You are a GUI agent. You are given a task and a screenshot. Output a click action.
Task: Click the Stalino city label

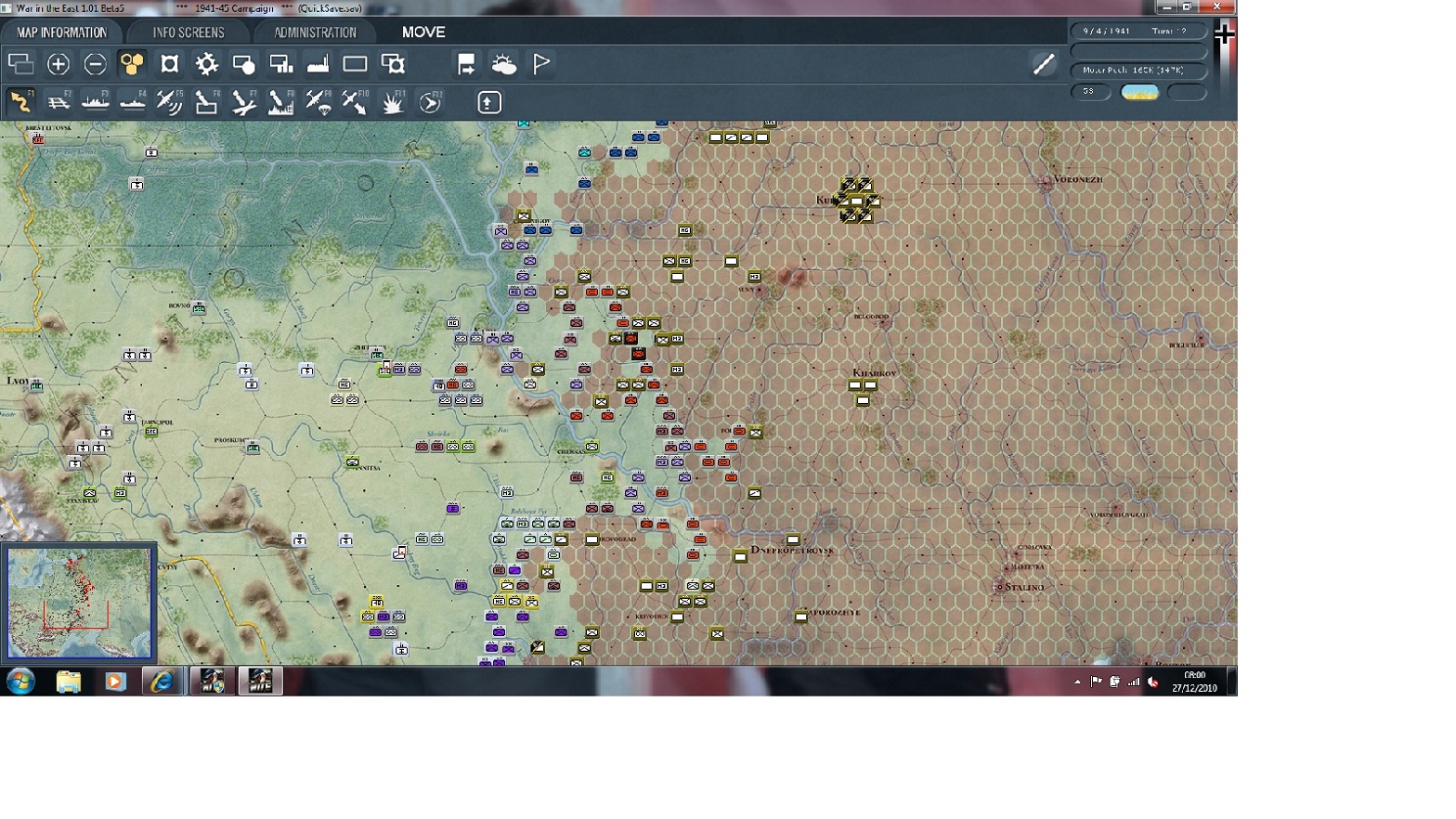click(1024, 587)
